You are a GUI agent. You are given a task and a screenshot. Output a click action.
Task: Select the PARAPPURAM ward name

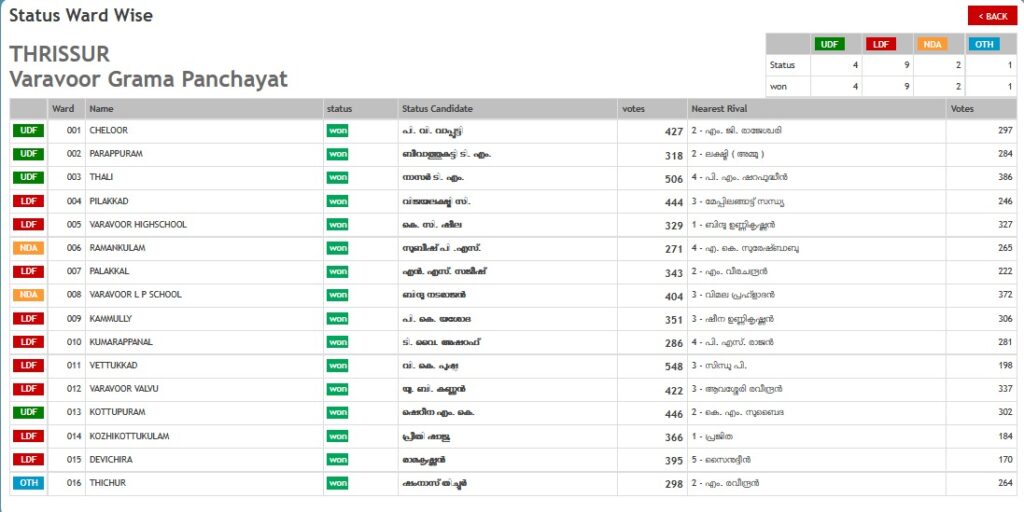point(116,154)
